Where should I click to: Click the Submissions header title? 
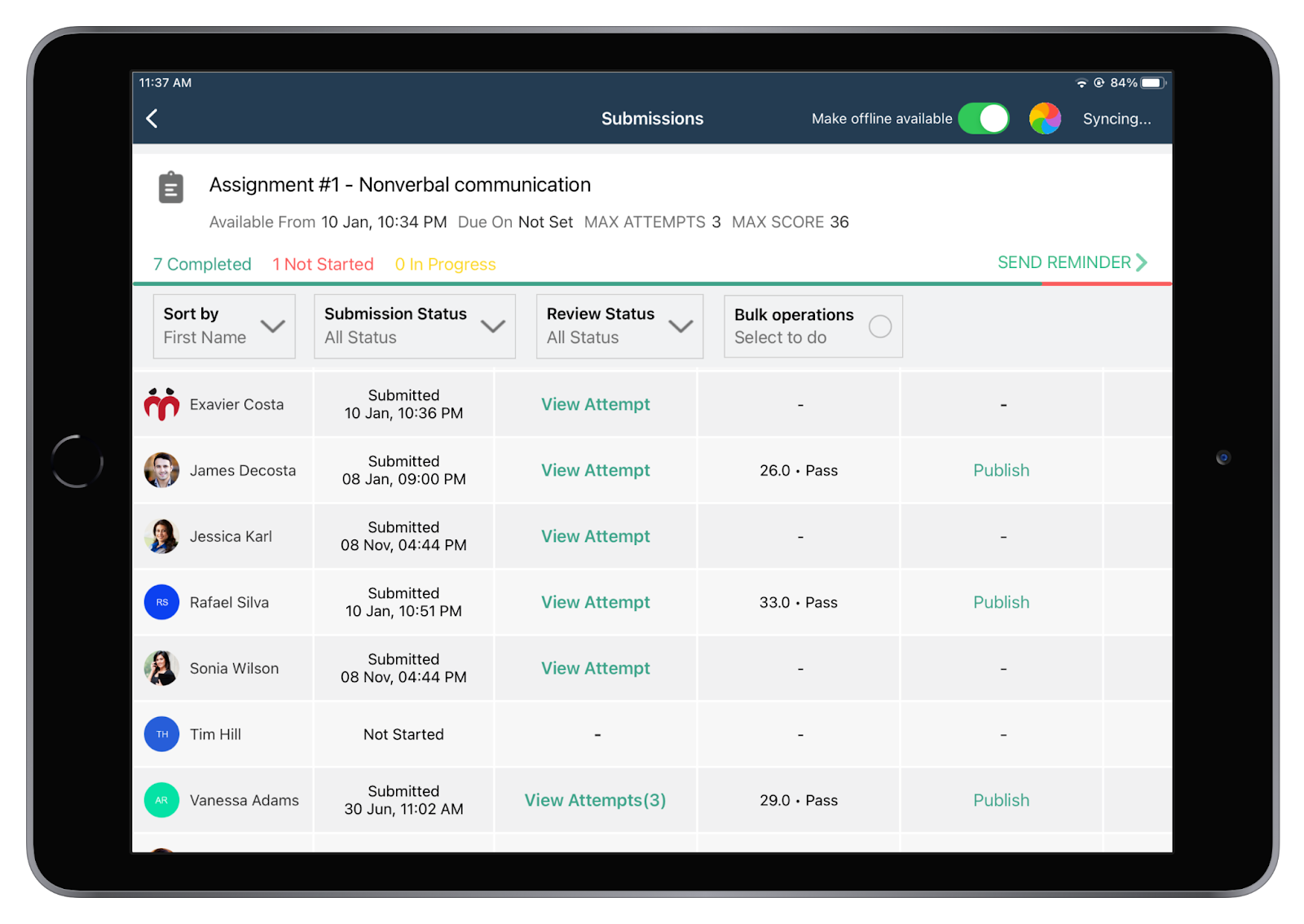click(x=652, y=119)
